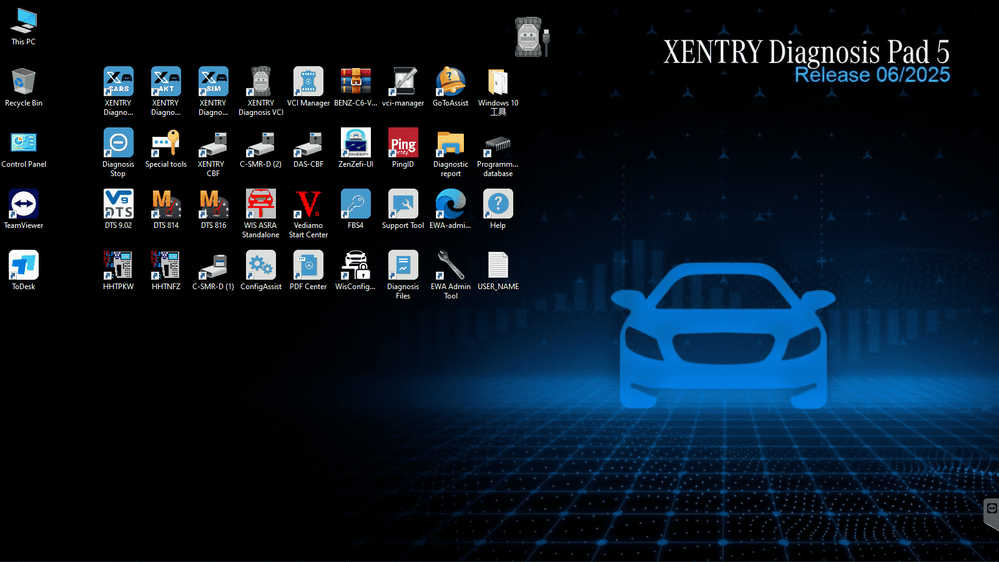Open the Recycle Bin

point(23,82)
